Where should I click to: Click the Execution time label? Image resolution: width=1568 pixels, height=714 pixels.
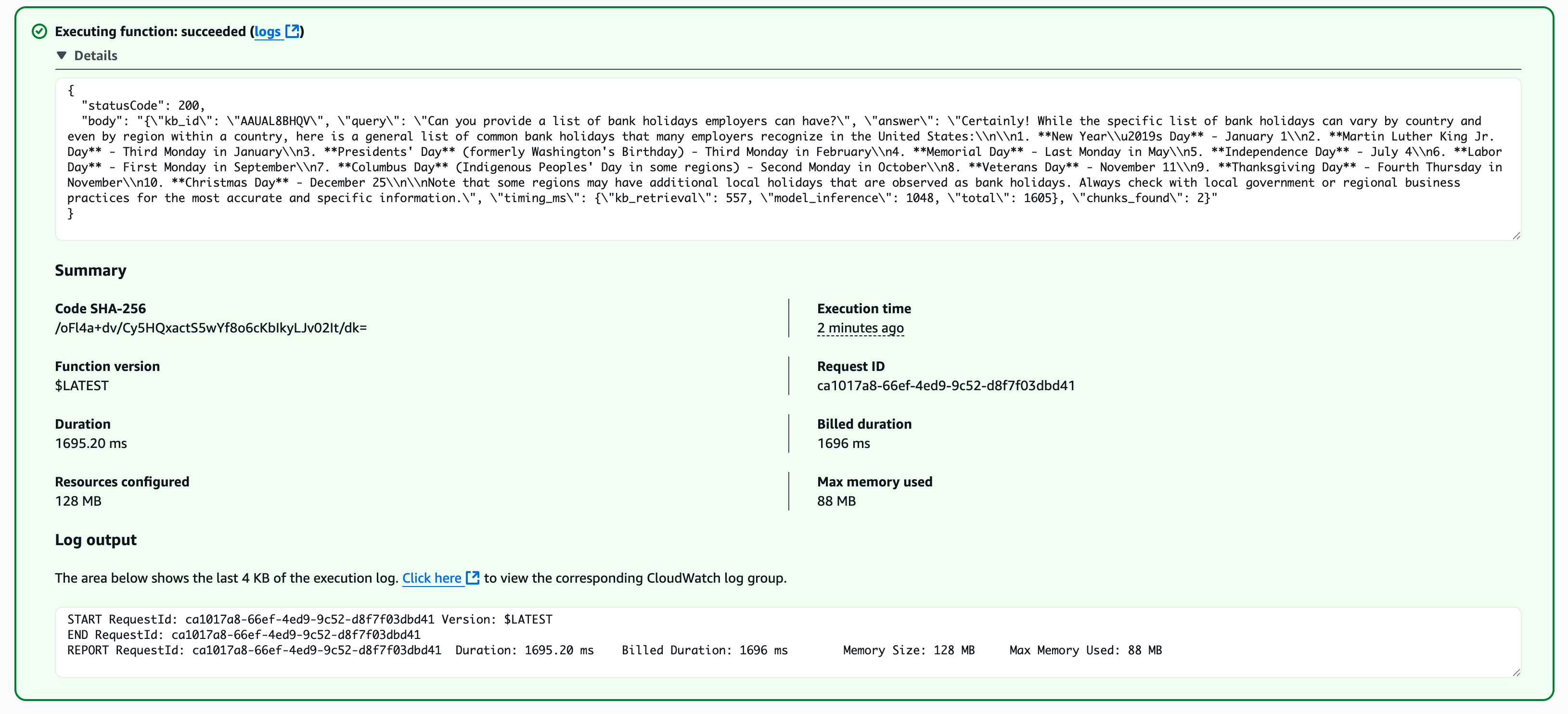click(x=864, y=308)
